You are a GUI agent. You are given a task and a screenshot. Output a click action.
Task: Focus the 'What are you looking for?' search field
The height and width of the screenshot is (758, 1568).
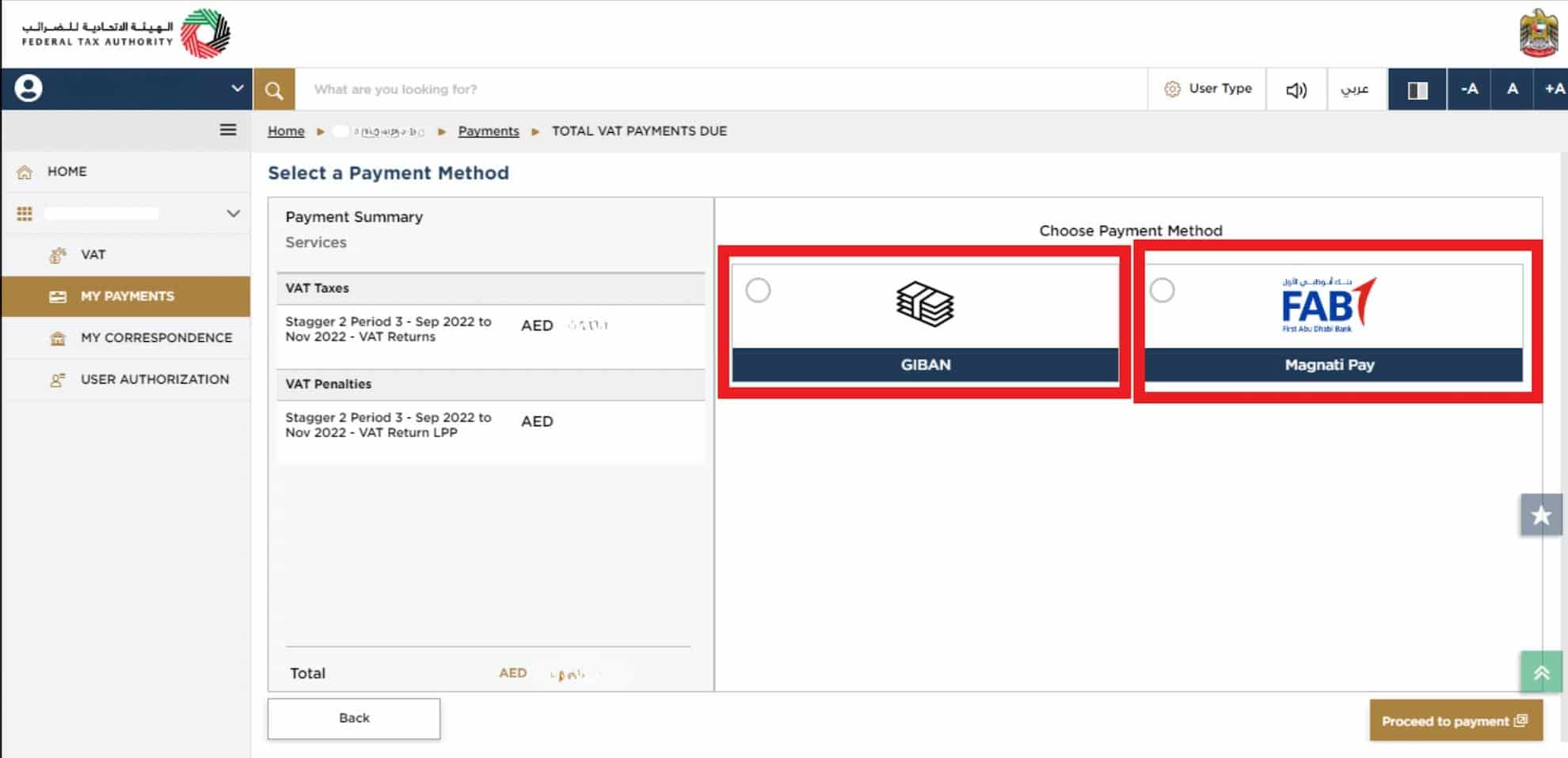coord(721,90)
